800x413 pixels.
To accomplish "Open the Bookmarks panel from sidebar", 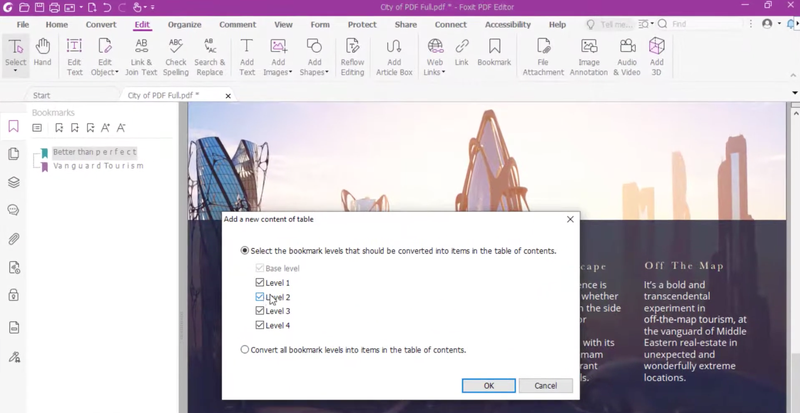I will [14, 126].
